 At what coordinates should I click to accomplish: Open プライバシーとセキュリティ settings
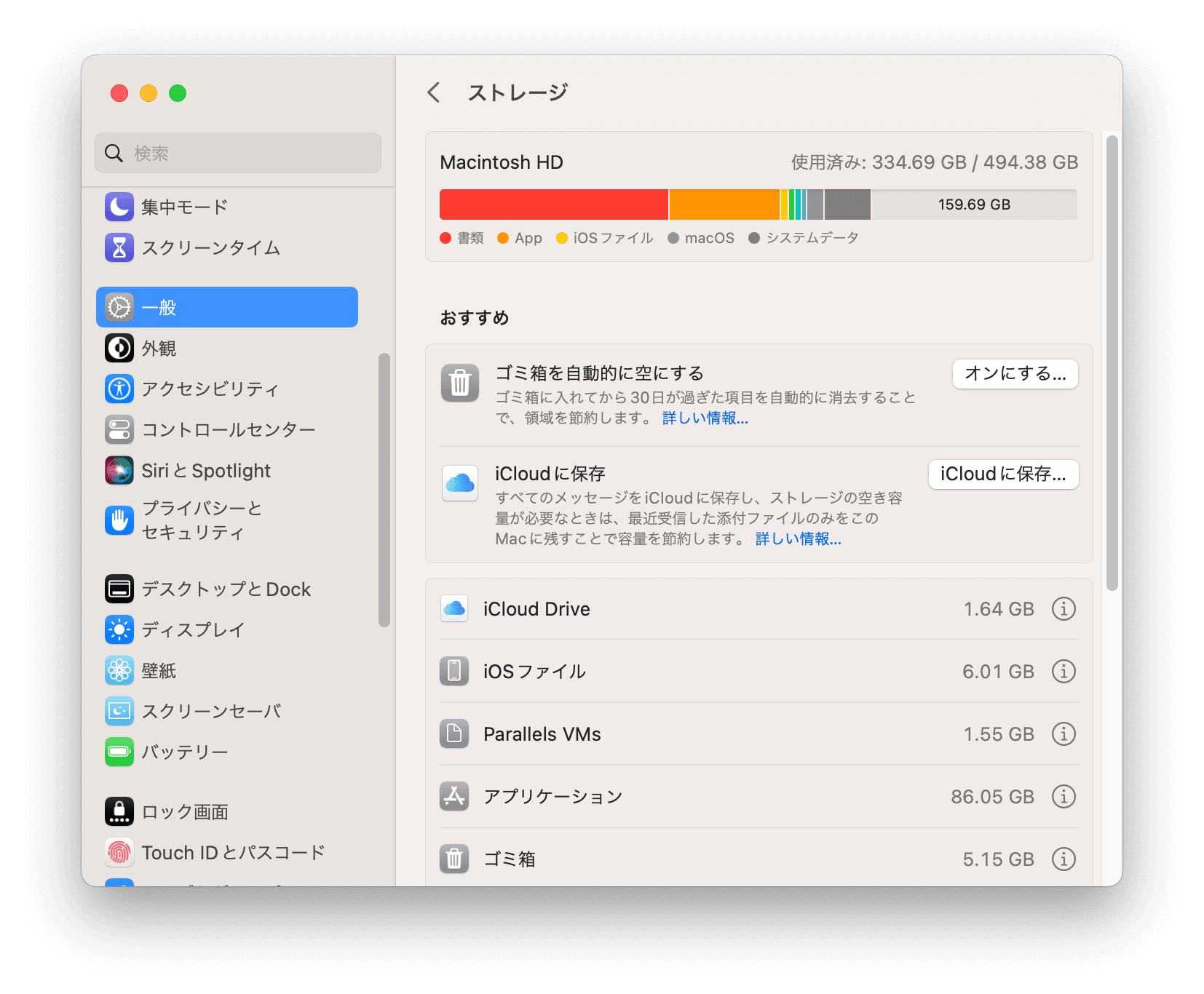[227, 520]
